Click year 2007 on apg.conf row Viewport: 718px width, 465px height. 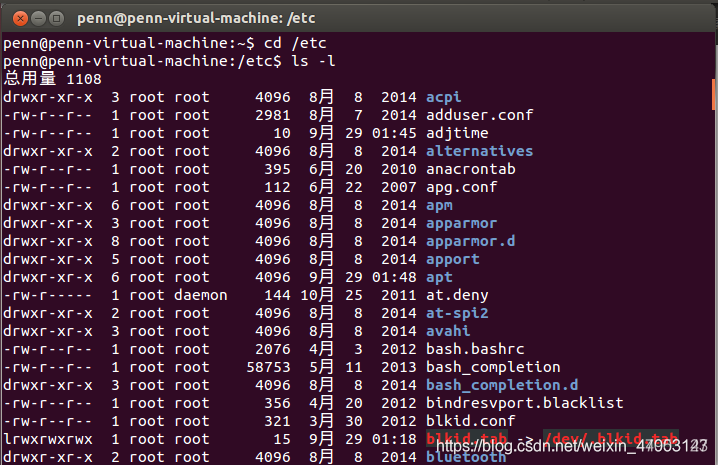point(399,187)
